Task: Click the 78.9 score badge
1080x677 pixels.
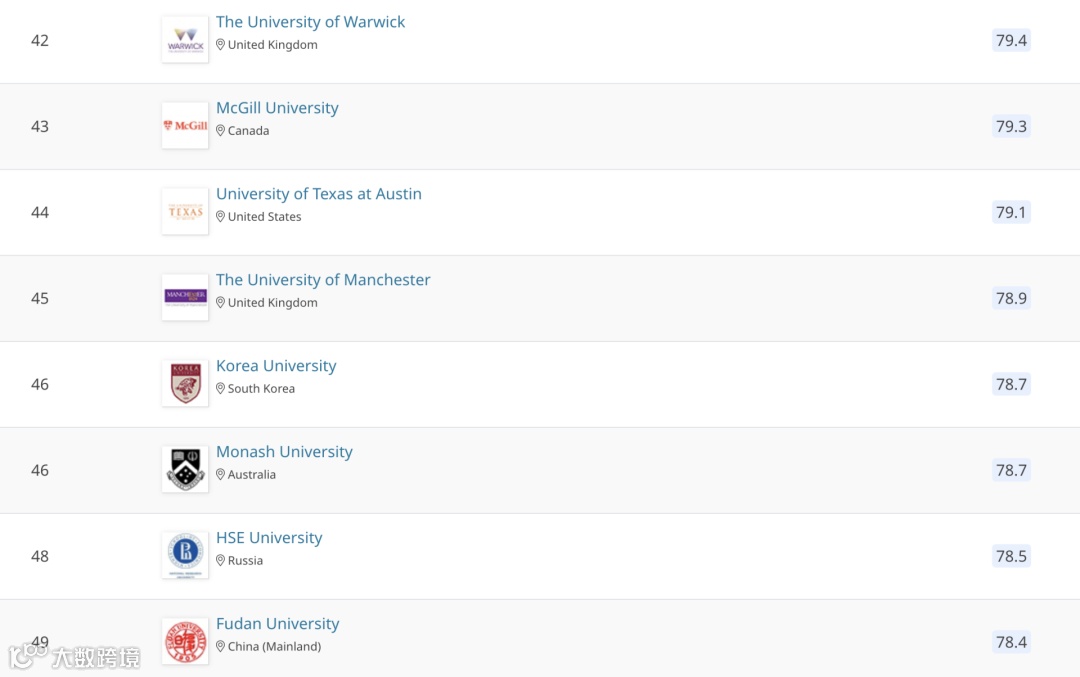Action: click(x=1011, y=298)
